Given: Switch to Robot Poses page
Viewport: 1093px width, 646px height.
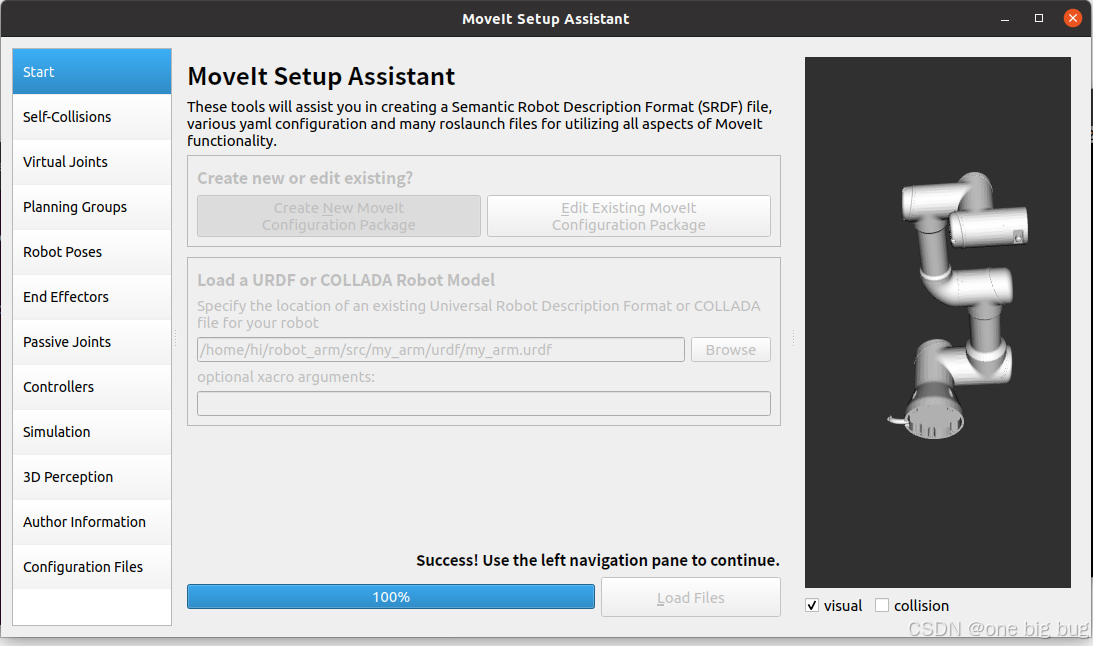Looking at the screenshot, I should click(92, 252).
